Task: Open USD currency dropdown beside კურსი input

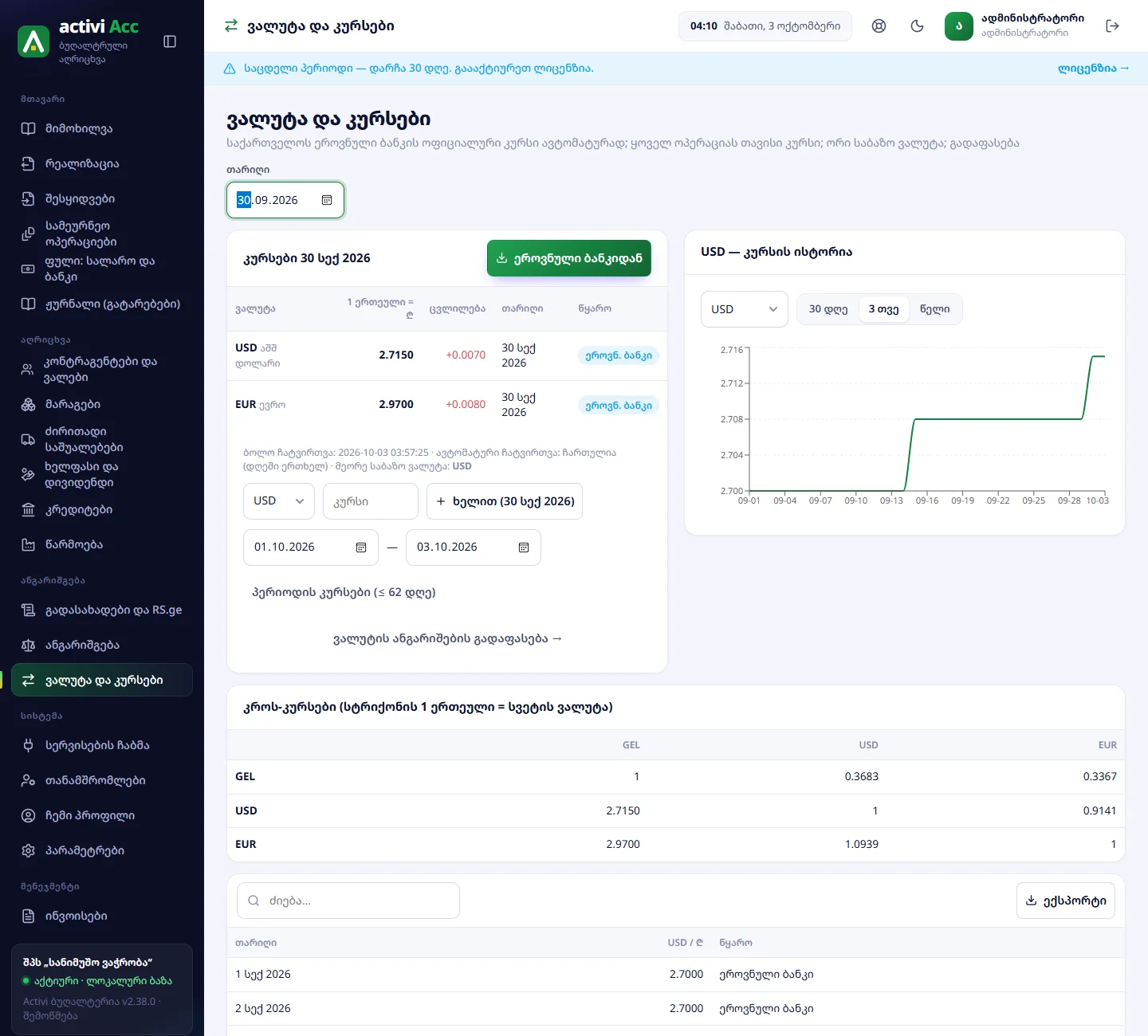Action: [279, 501]
